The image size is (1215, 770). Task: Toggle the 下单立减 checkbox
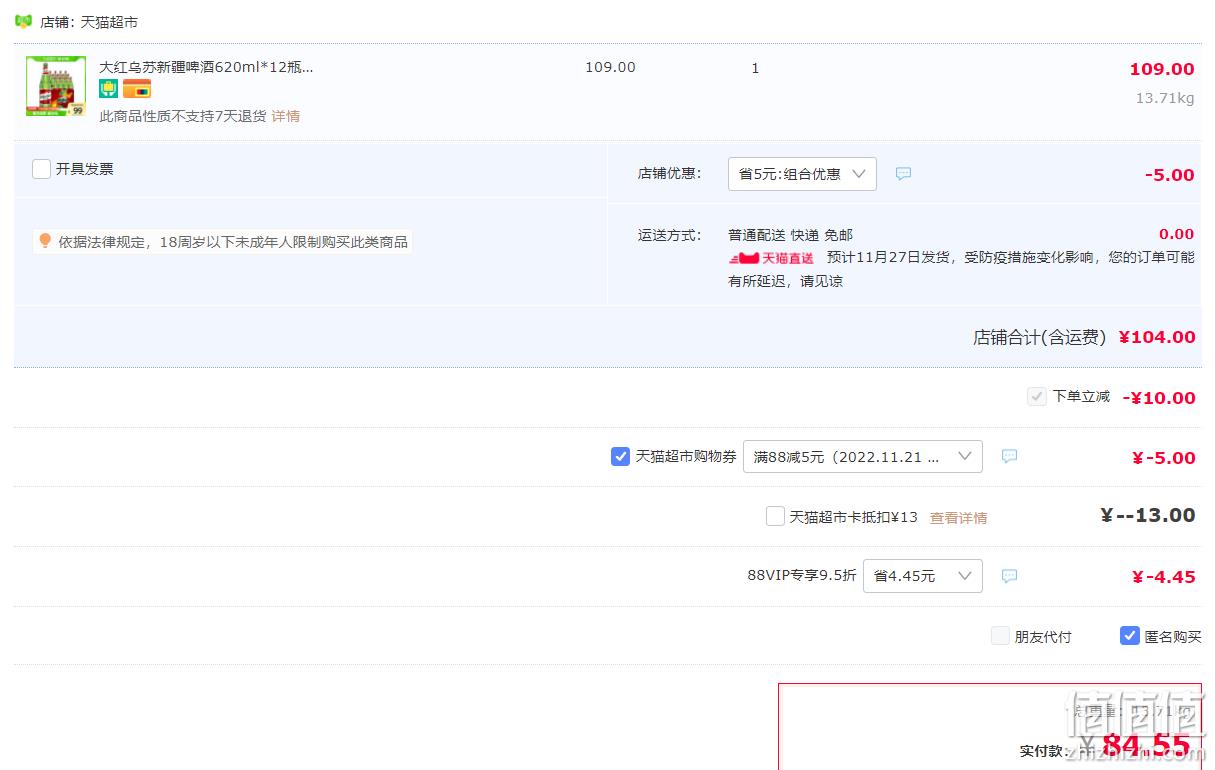(x=1037, y=397)
